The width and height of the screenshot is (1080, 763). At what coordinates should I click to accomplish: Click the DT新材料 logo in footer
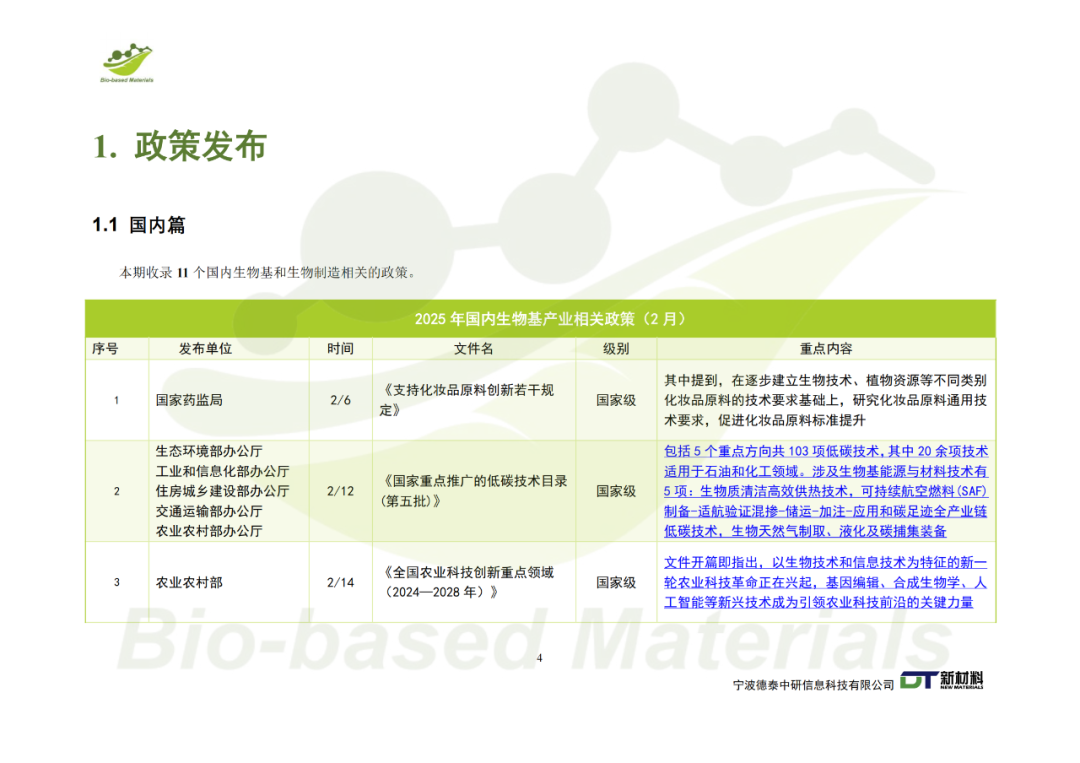[x=941, y=681]
